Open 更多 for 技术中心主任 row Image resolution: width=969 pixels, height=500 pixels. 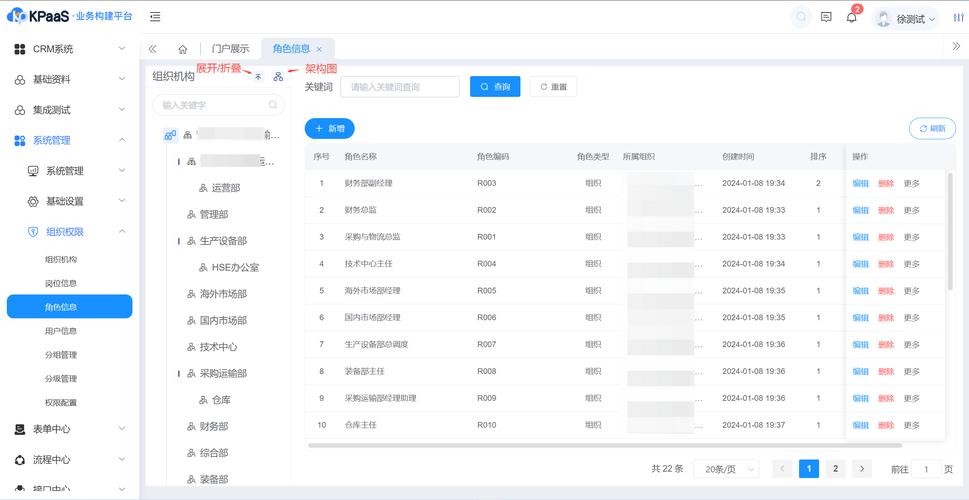912,264
